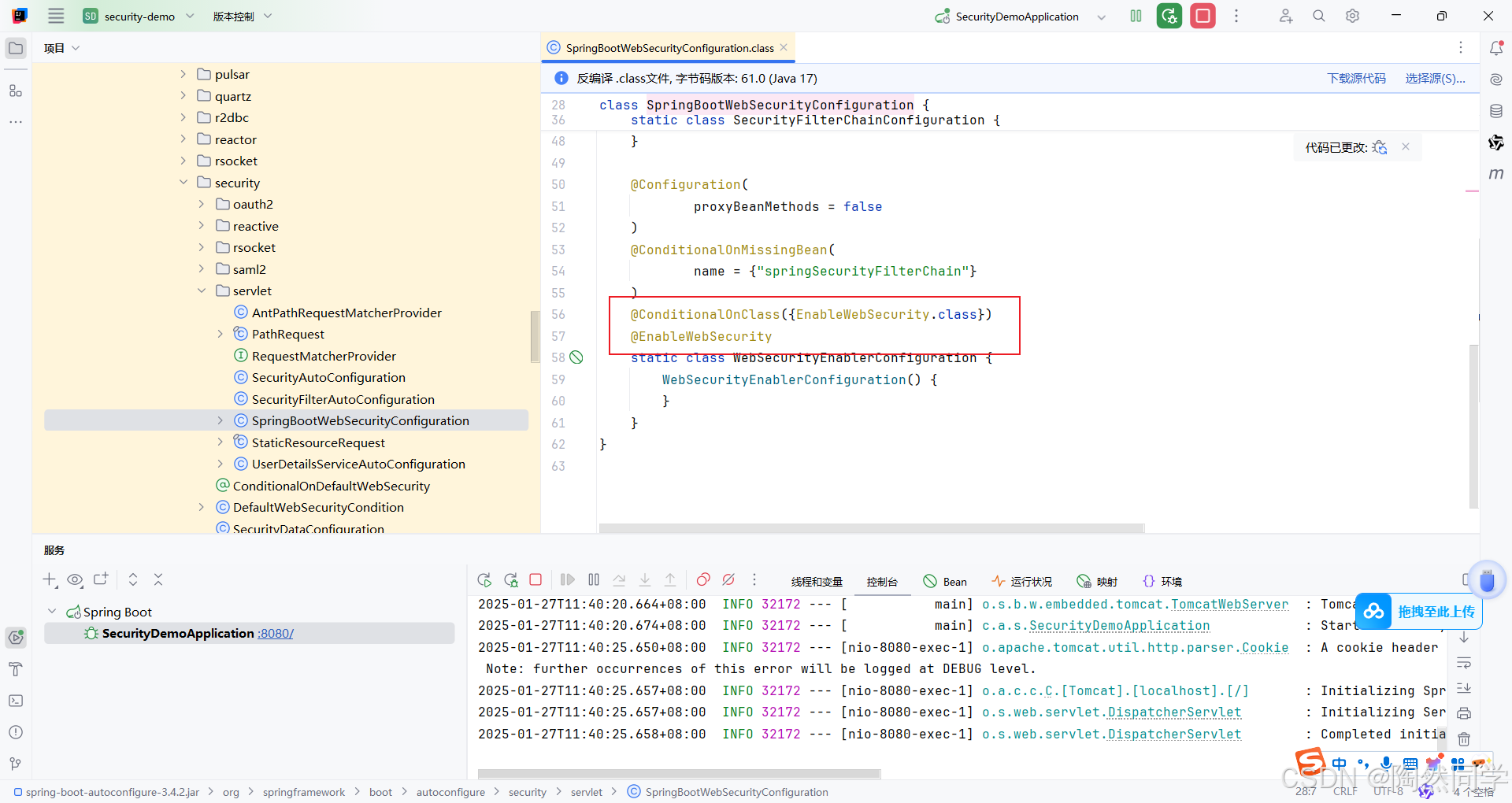Viewport: 1512px width, 803px height.
Task: Rerun the application from the console toolbar
Action: tap(485, 580)
